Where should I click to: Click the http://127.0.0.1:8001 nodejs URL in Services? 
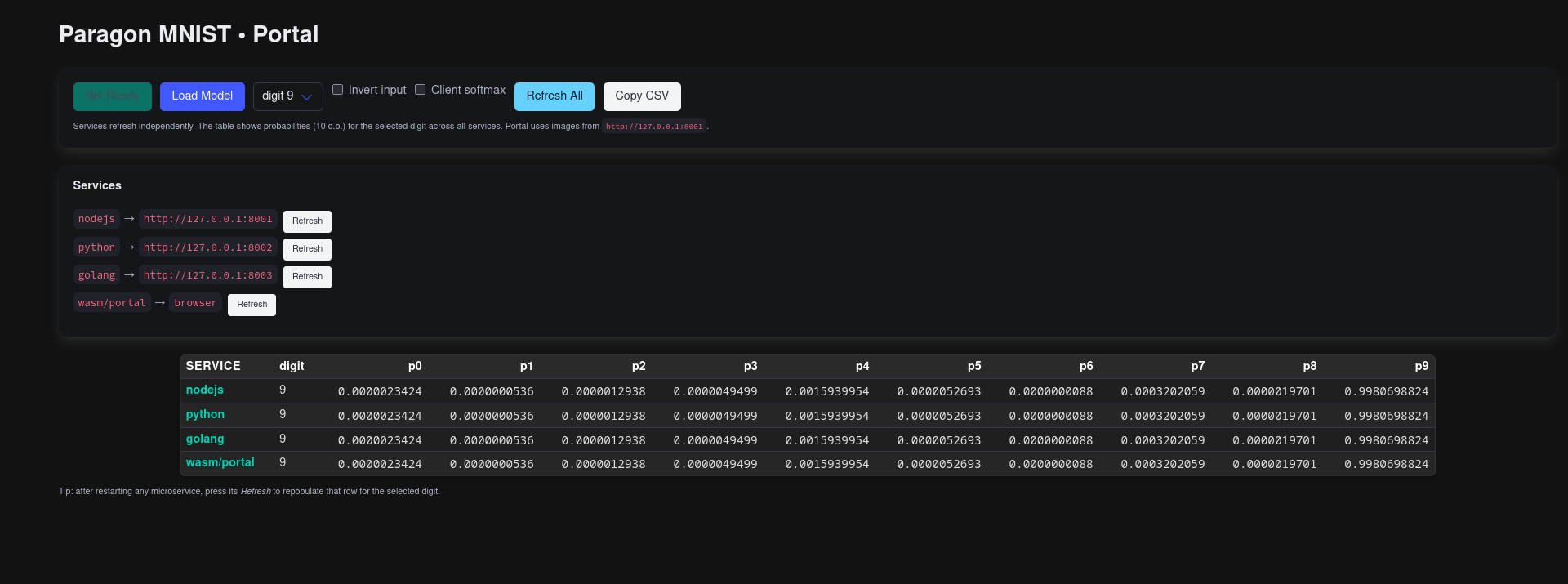[x=208, y=219]
